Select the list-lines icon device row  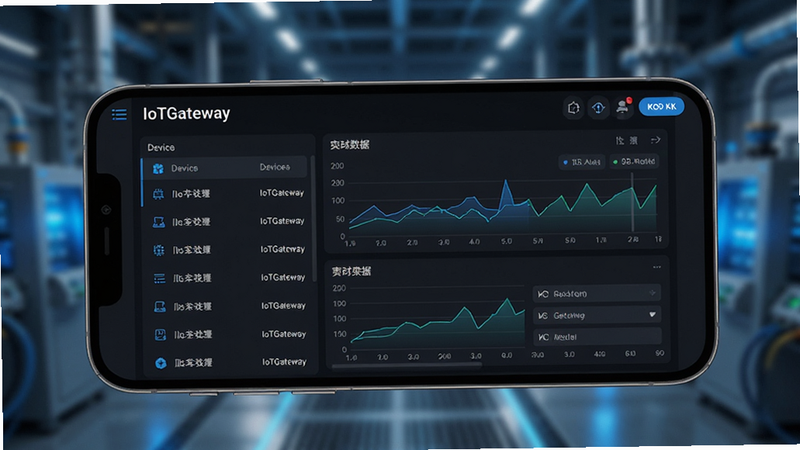tap(226, 278)
